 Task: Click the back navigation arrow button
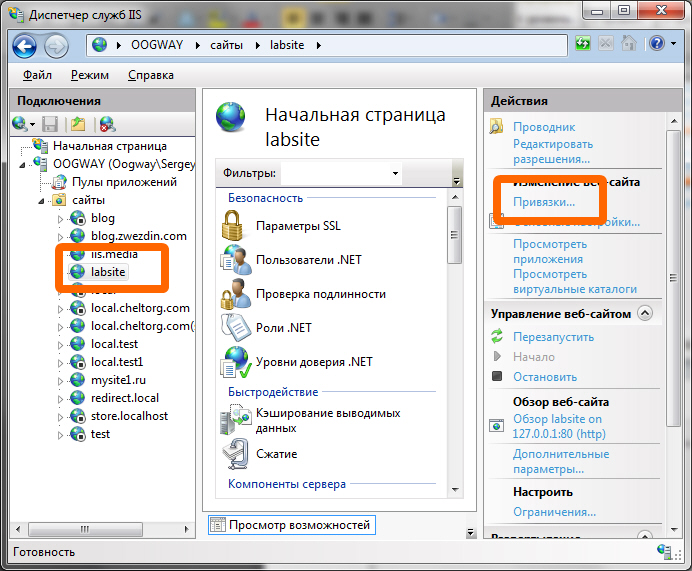click(x=24, y=45)
